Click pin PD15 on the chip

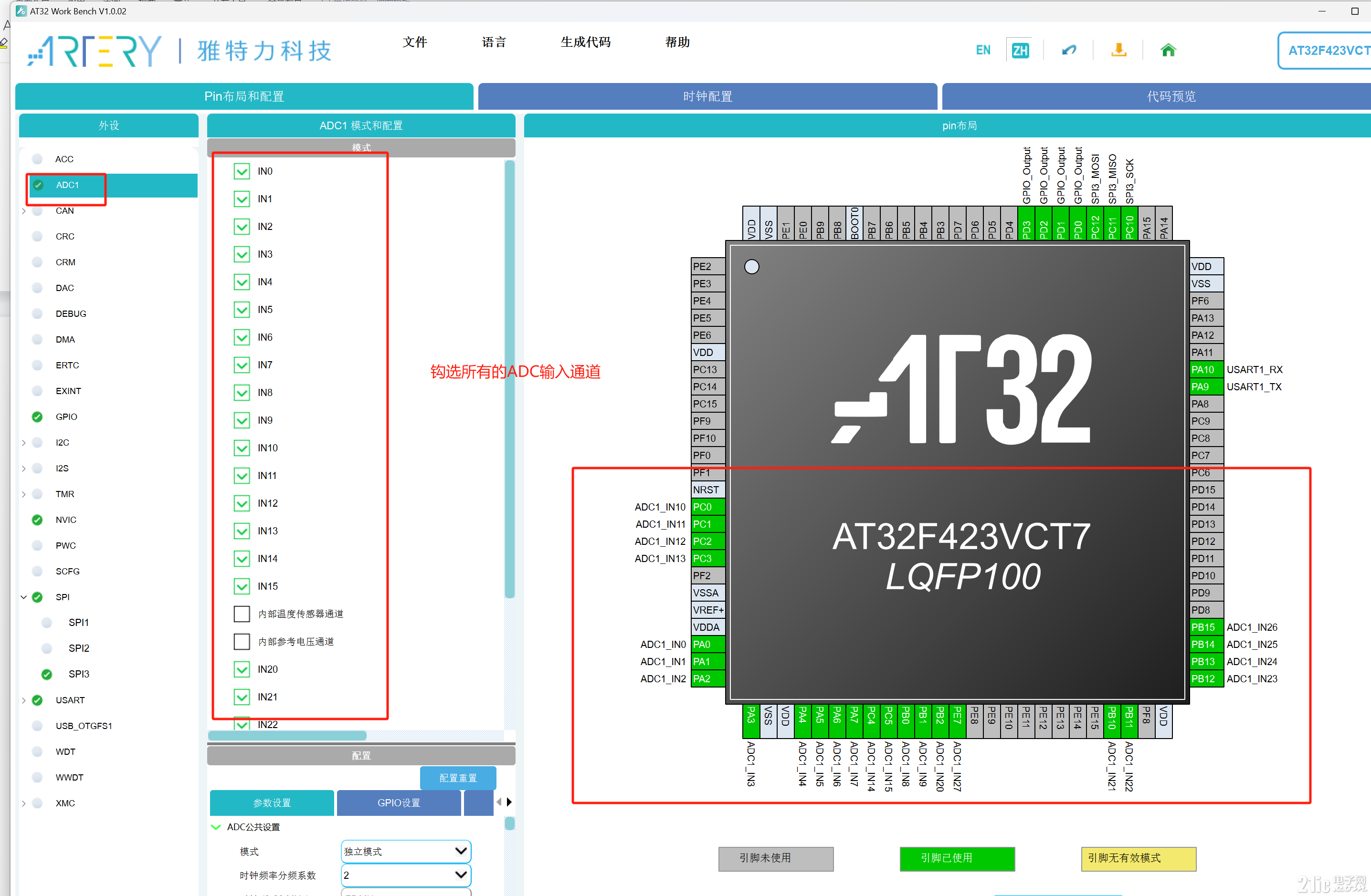[x=1206, y=490]
